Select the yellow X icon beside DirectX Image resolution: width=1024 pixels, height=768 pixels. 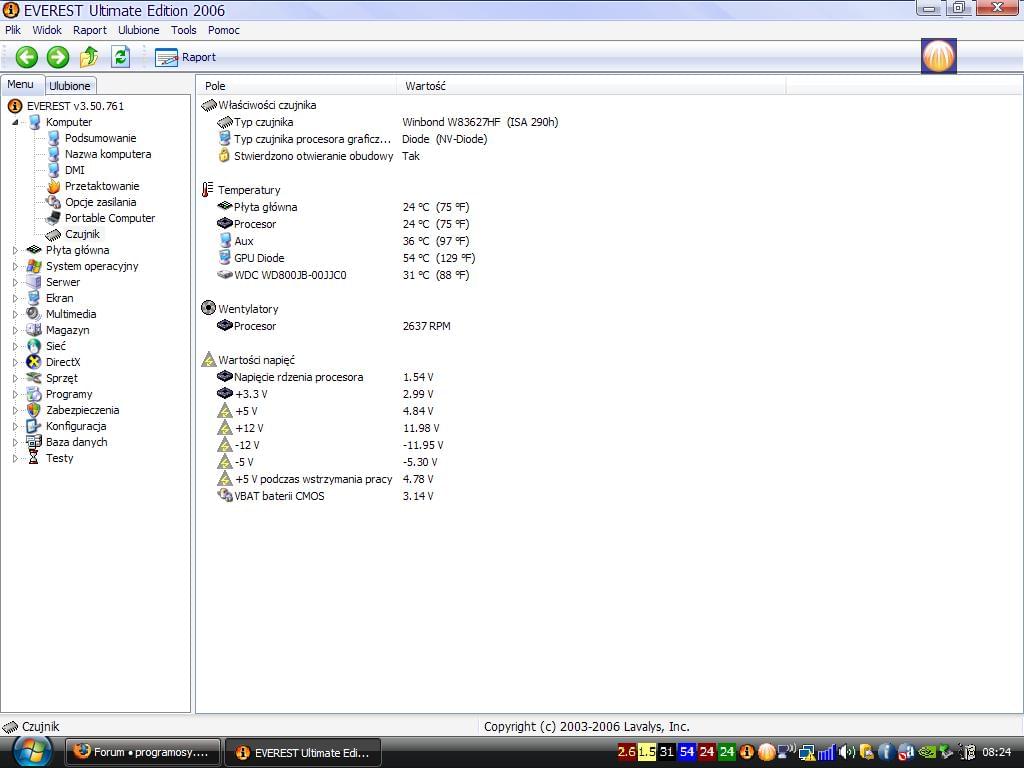(x=34, y=362)
